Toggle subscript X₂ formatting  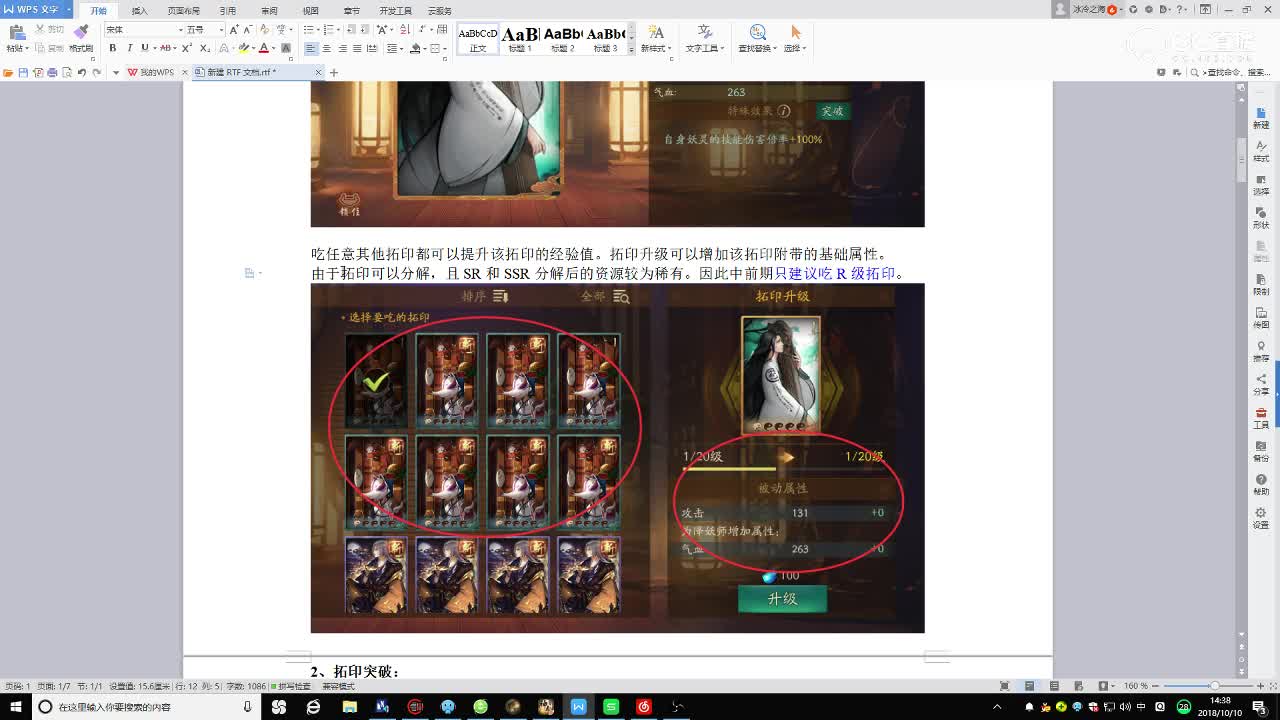pyautogui.click(x=204, y=48)
